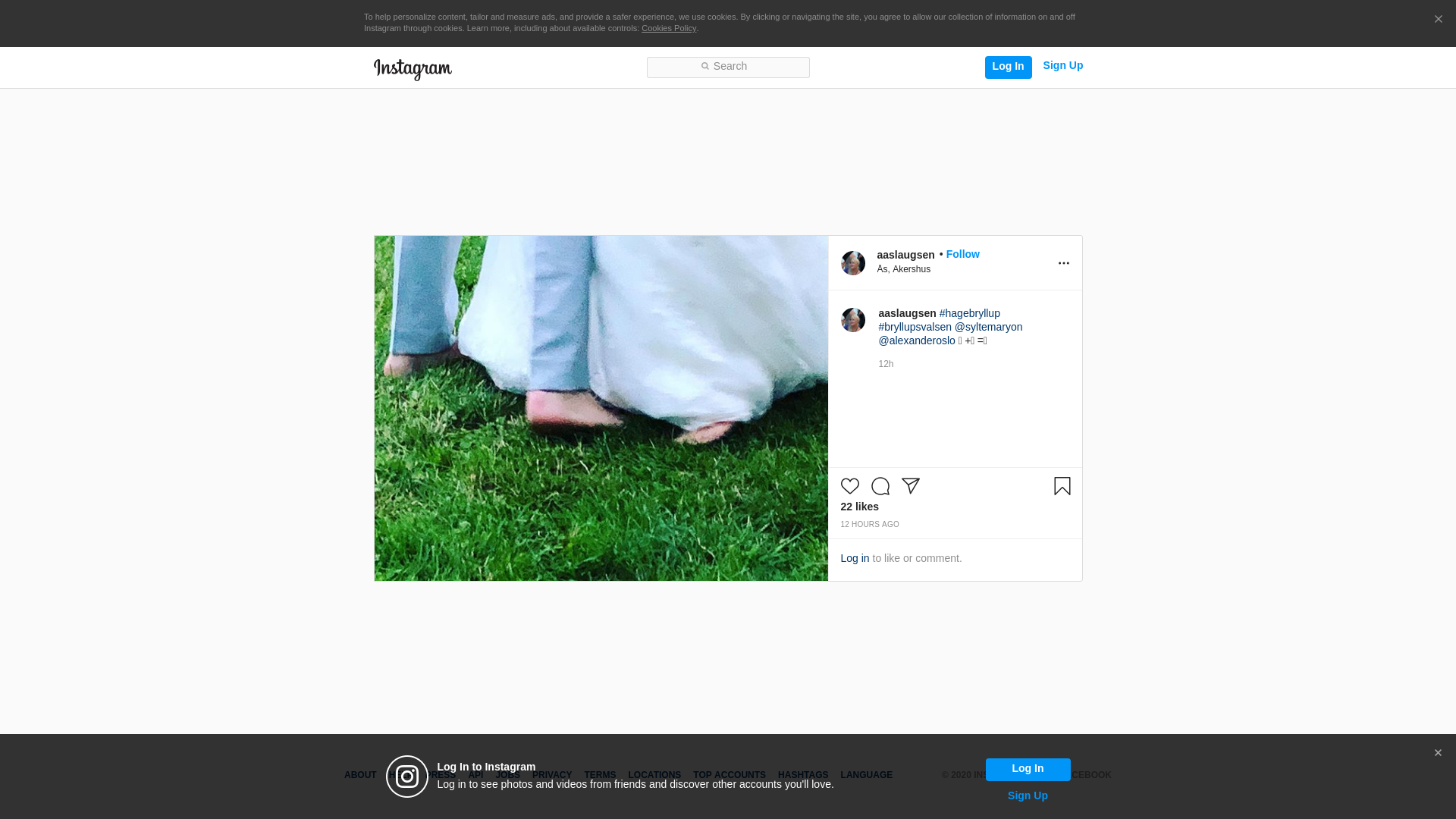The width and height of the screenshot is (1456, 819).
Task: Click the aaslaugsen avatar beside the caption
Action: click(853, 320)
